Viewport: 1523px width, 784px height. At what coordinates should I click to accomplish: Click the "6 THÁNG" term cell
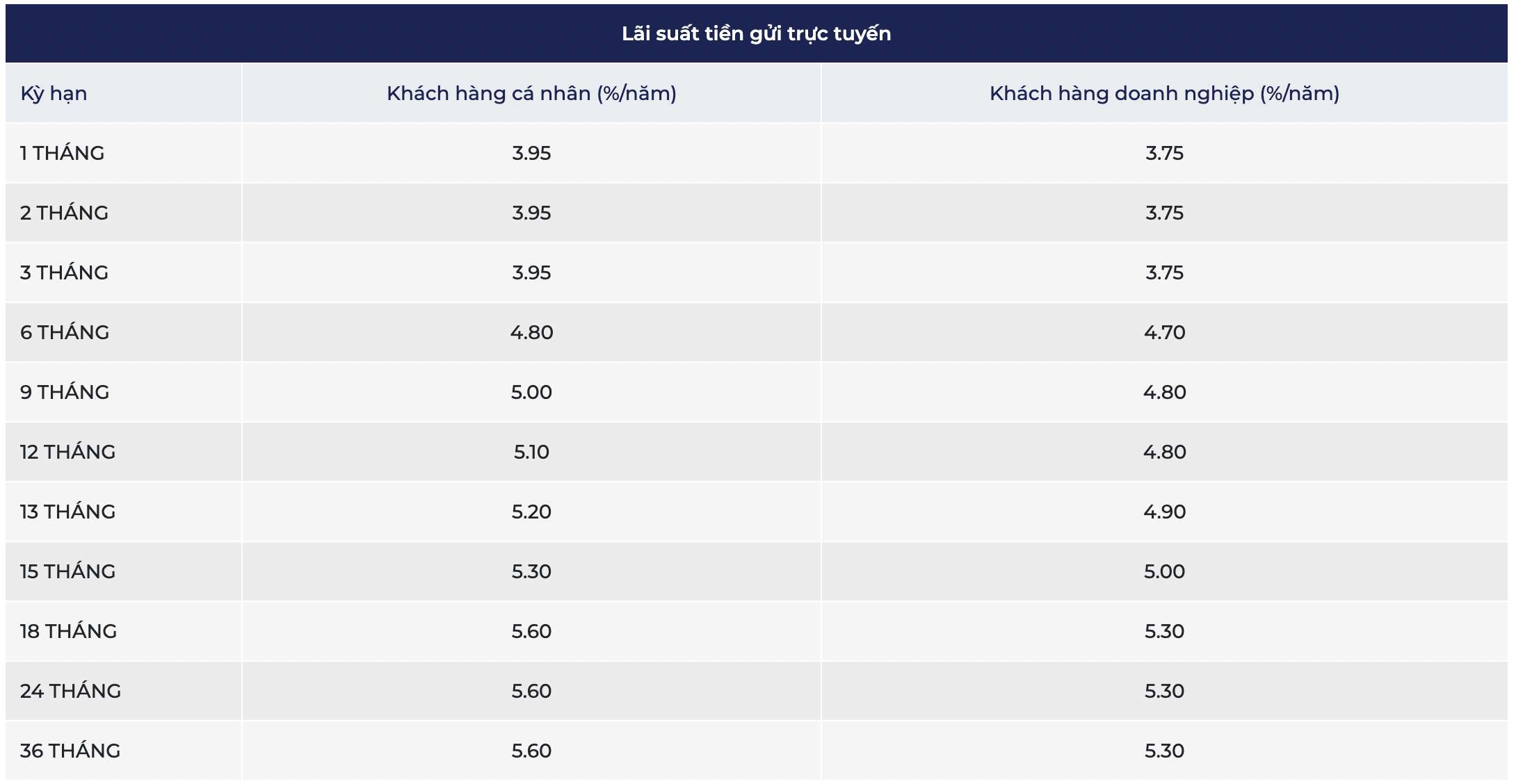65,332
